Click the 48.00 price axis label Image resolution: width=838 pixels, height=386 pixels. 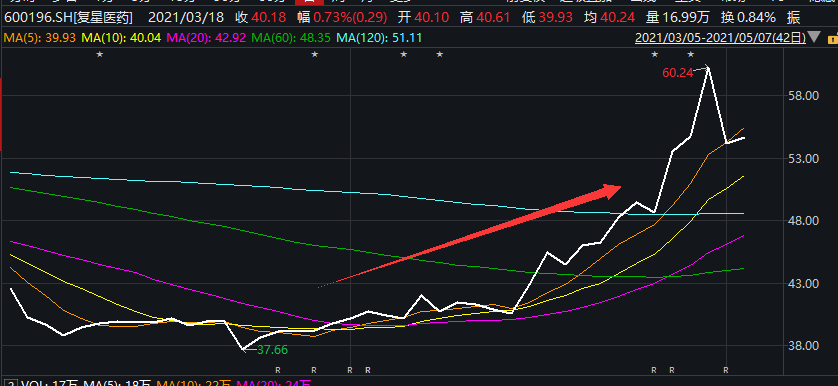coord(804,221)
